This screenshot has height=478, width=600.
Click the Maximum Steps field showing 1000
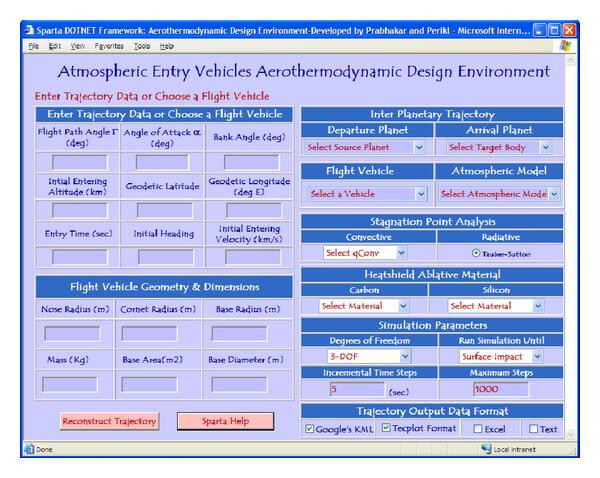(x=501, y=389)
